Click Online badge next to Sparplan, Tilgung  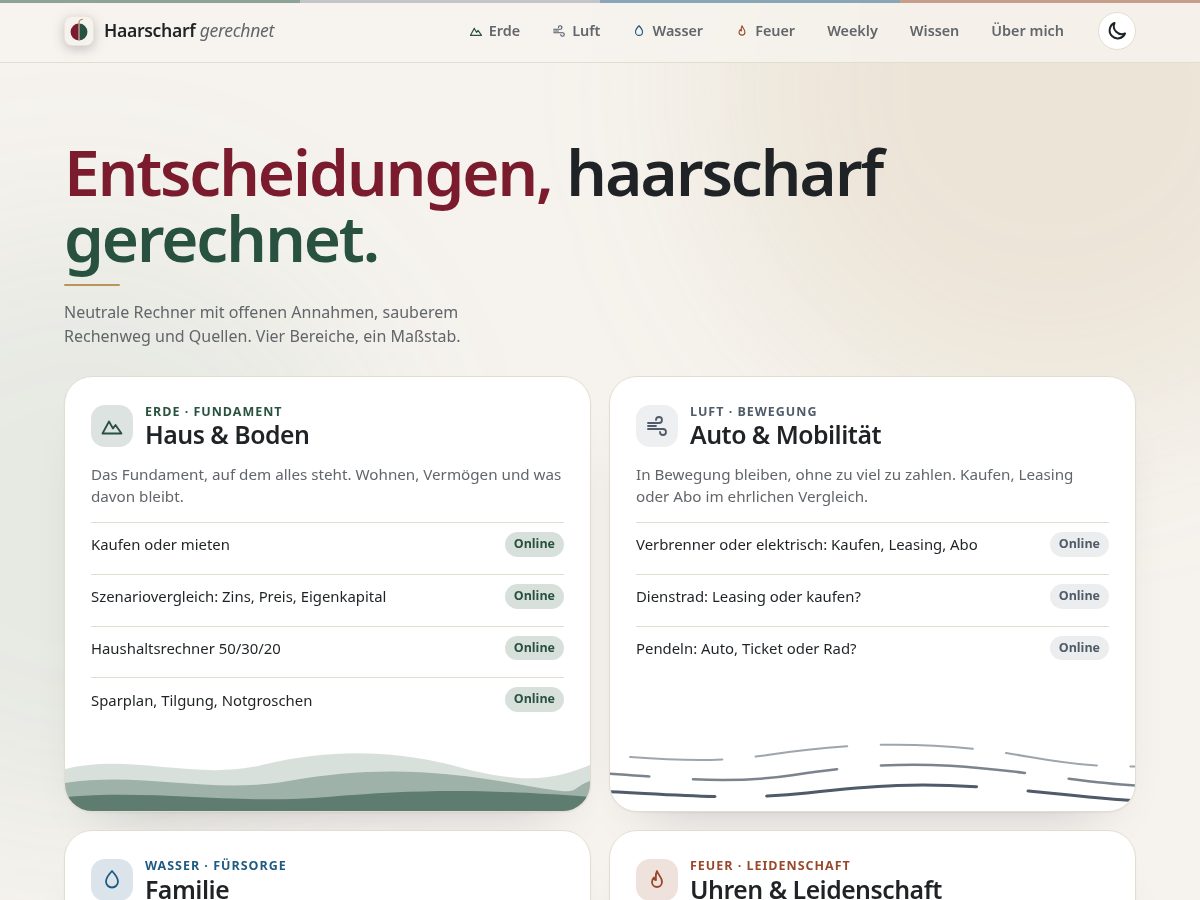[534, 699]
